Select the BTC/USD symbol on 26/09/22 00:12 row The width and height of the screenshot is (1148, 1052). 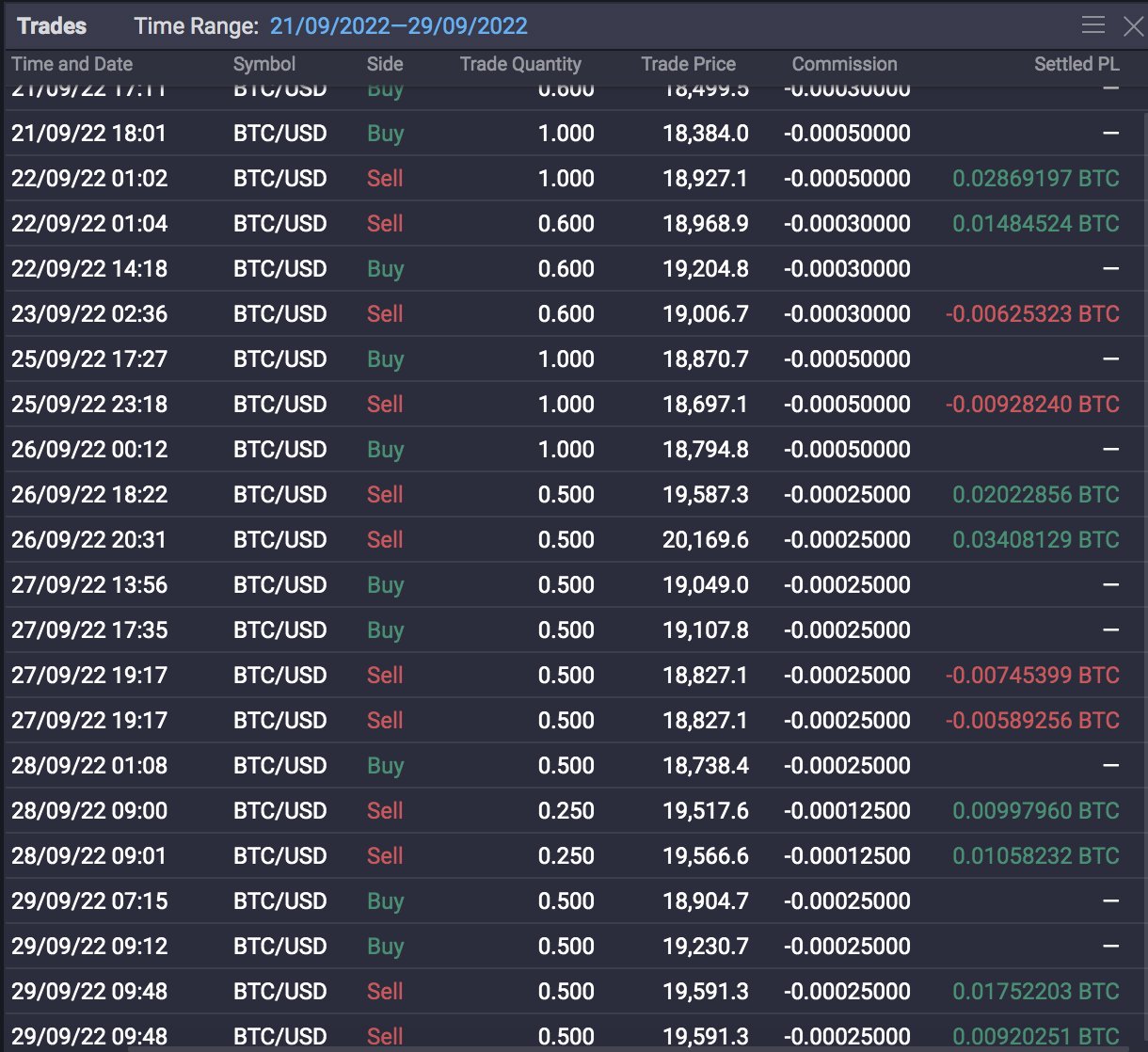tap(279, 449)
